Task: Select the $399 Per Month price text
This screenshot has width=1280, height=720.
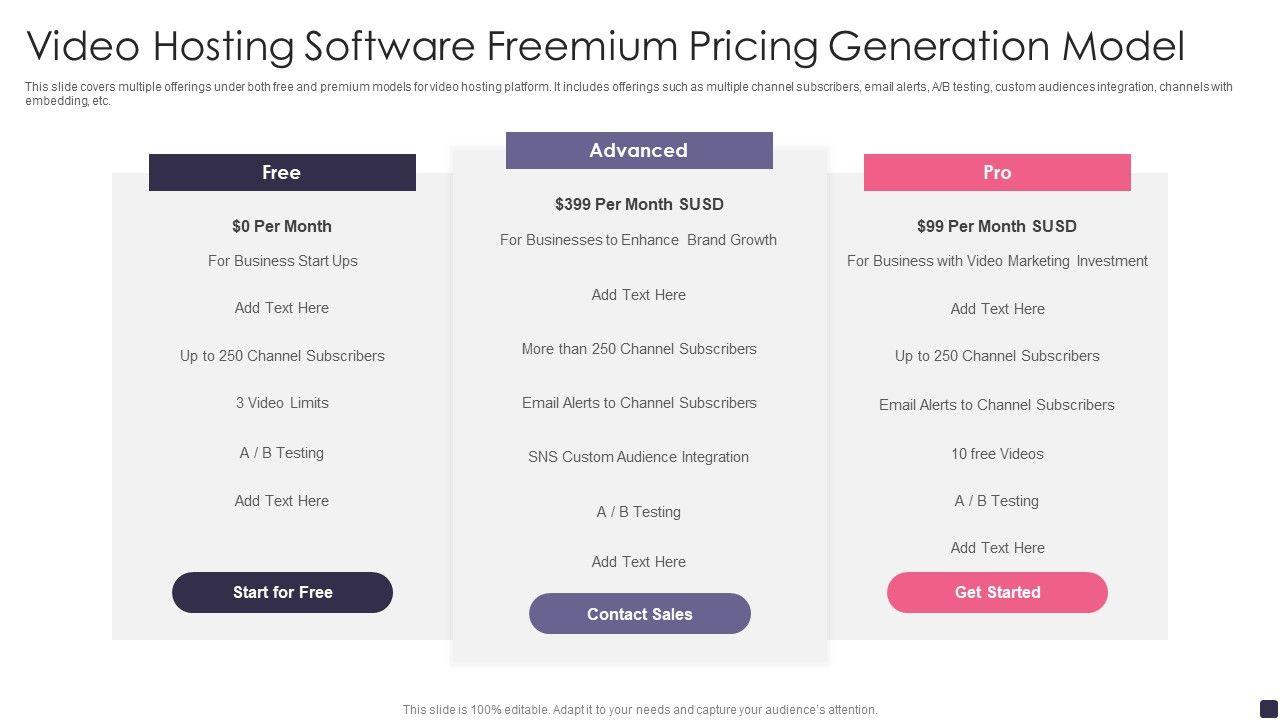Action: tap(639, 204)
